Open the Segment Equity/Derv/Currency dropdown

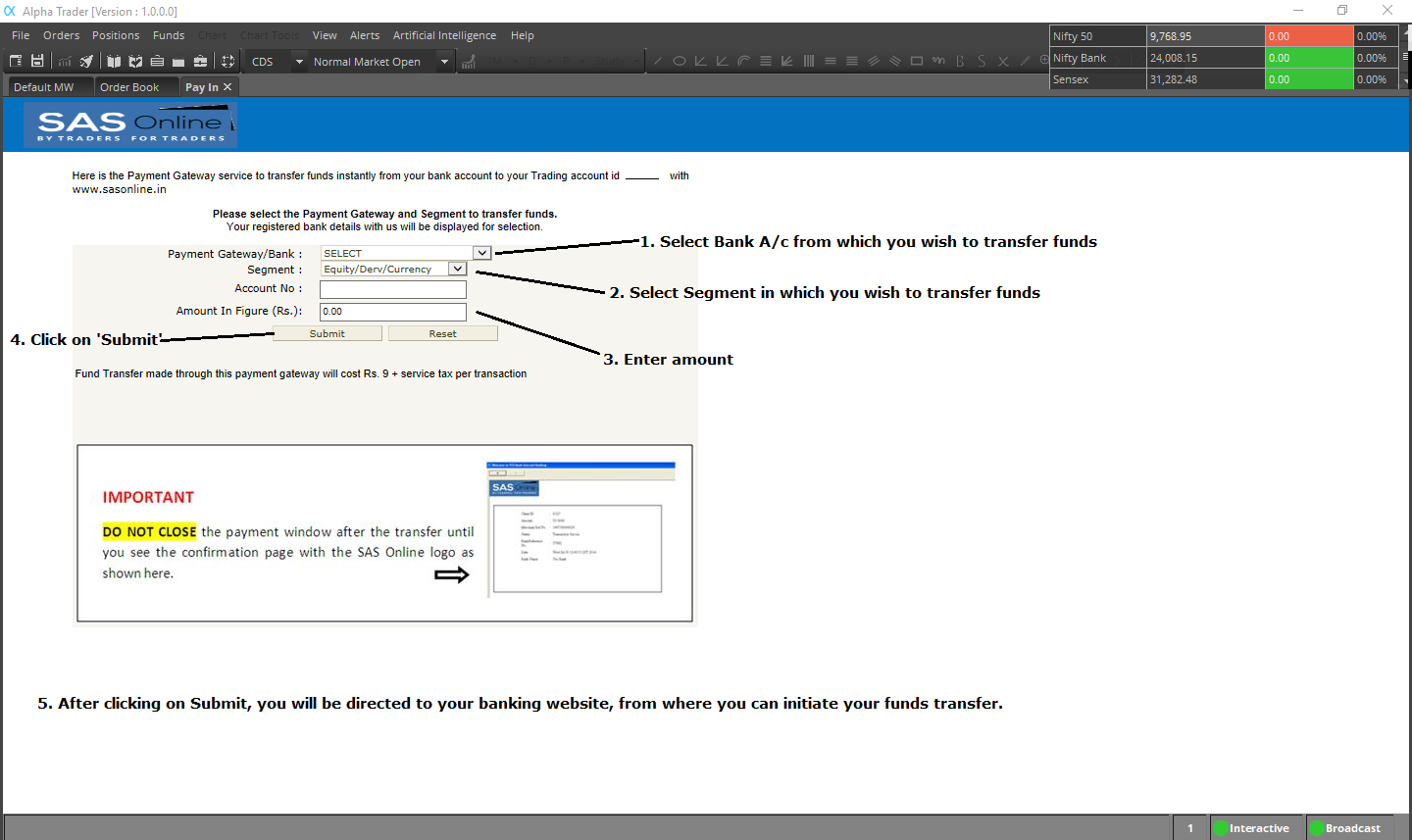pyautogui.click(x=458, y=269)
